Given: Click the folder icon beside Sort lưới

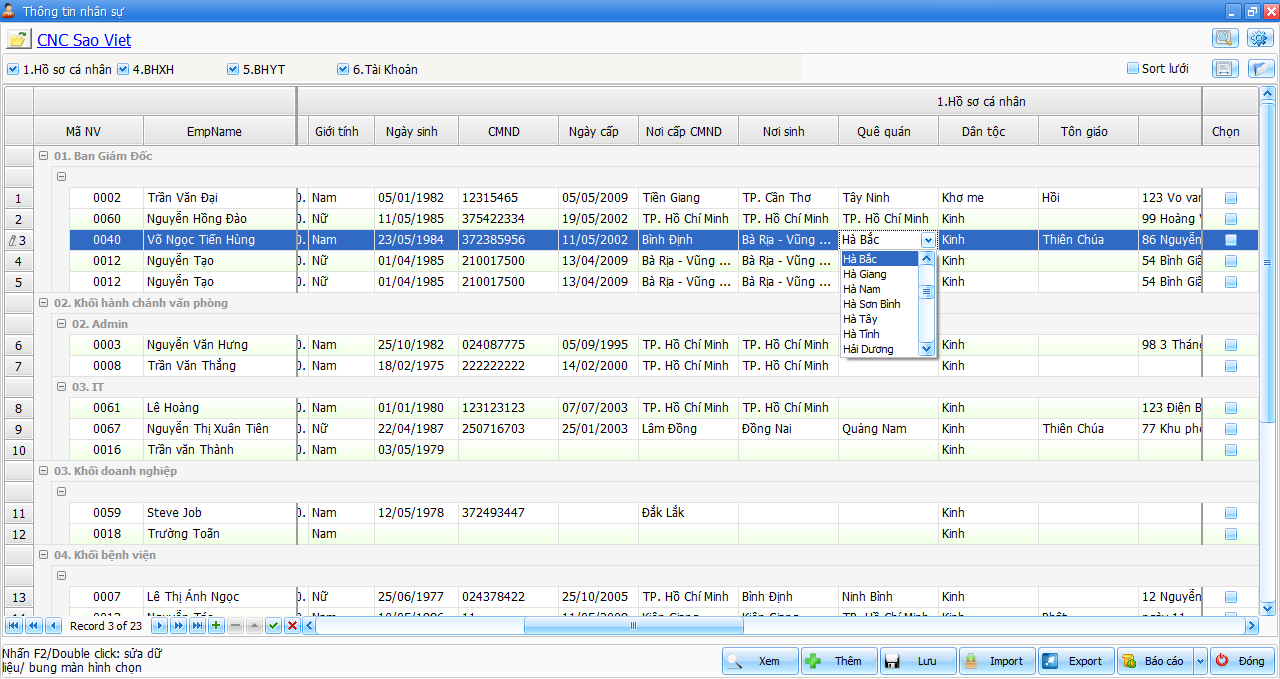Looking at the screenshot, I should coord(1260,69).
